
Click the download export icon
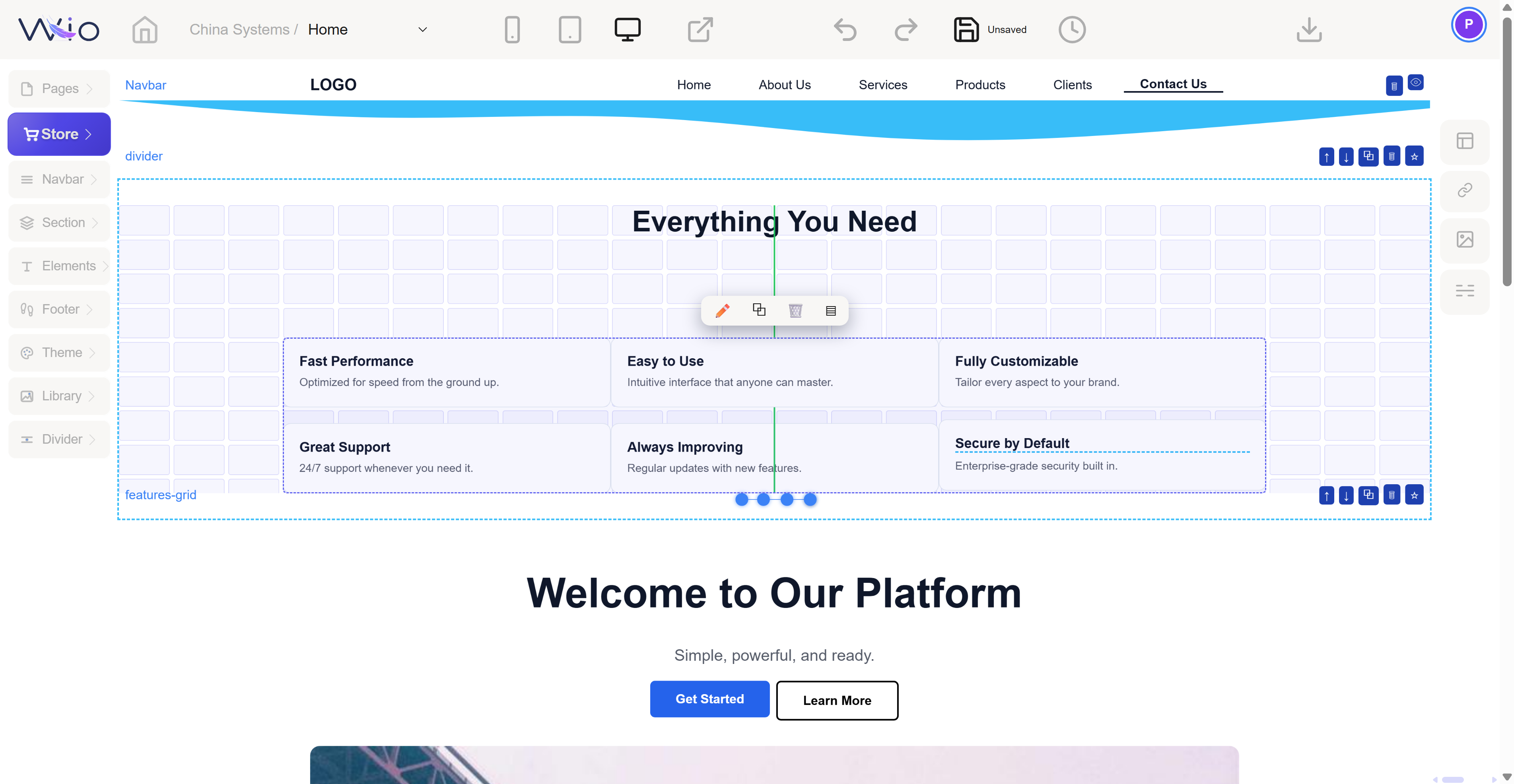(x=1309, y=29)
